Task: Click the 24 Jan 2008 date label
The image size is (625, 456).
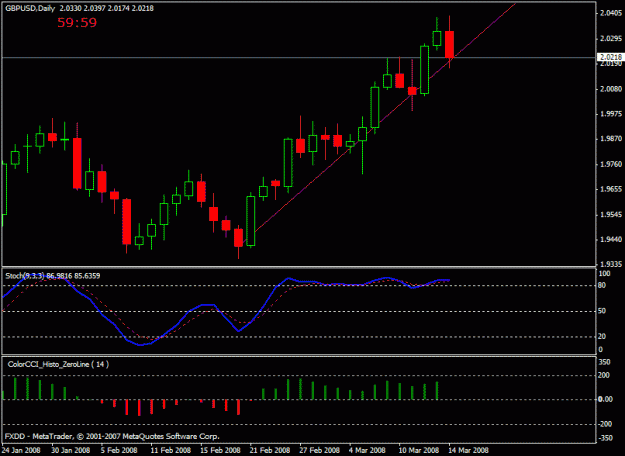Action: click(21, 450)
